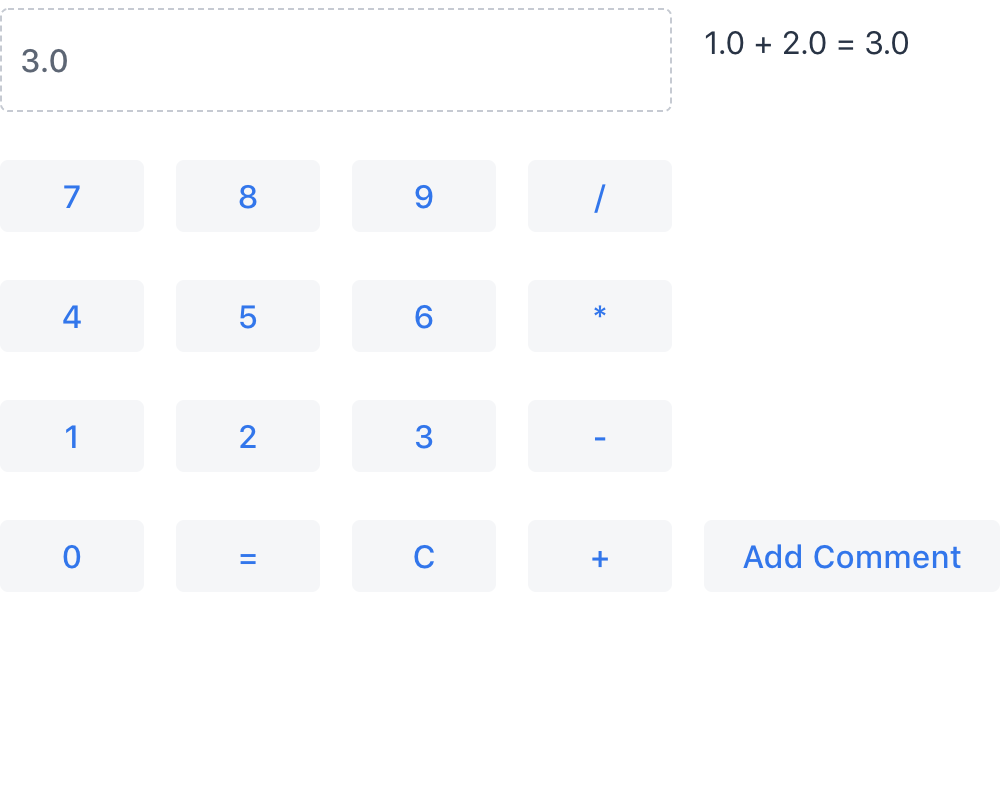Click the minus operator button
Viewport: 1000px width, 800px height.
pos(599,436)
